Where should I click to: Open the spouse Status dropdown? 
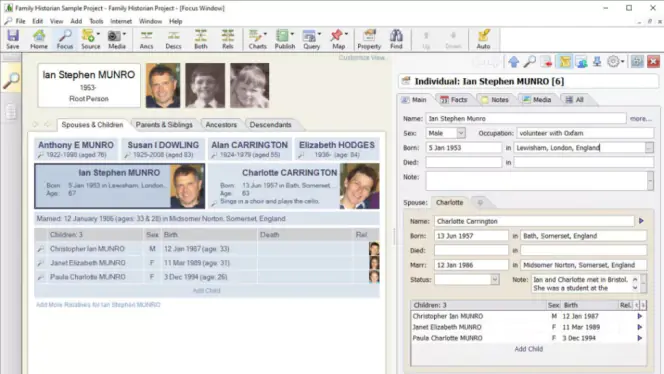click(x=495, y=280)
